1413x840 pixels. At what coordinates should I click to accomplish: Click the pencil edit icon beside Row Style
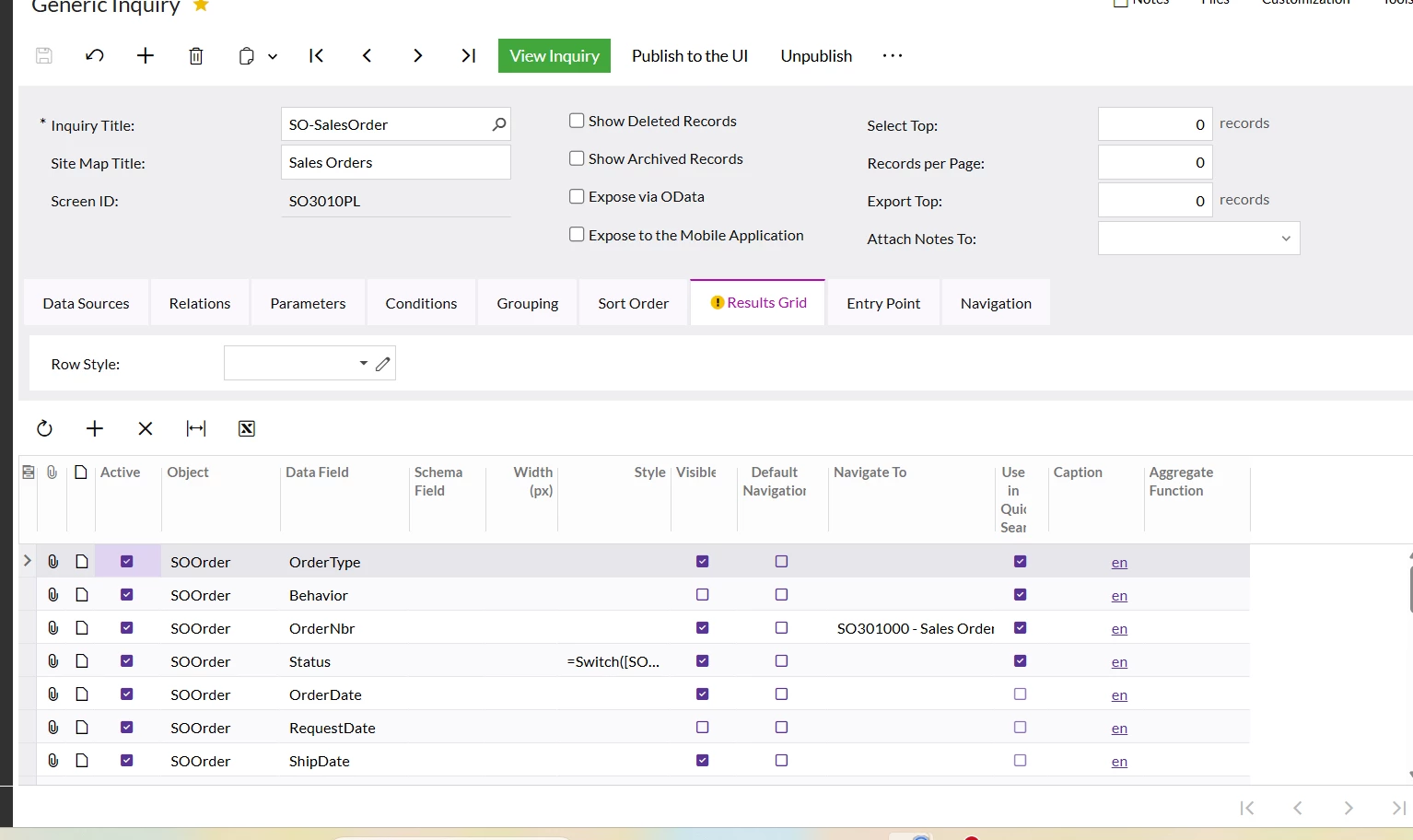[x=383, y=364]
